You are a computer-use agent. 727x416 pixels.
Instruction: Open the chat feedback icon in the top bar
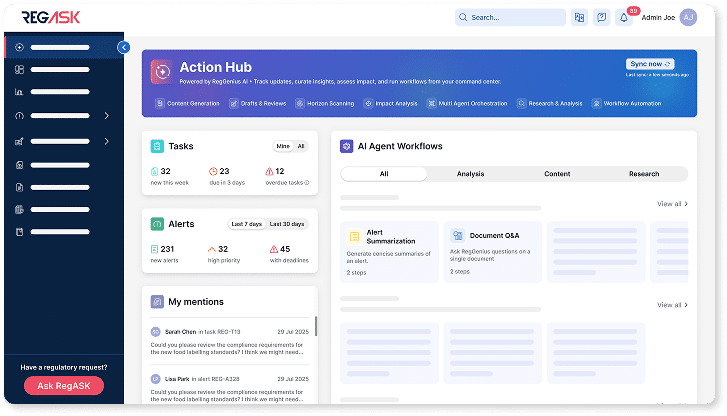(601, 18)
